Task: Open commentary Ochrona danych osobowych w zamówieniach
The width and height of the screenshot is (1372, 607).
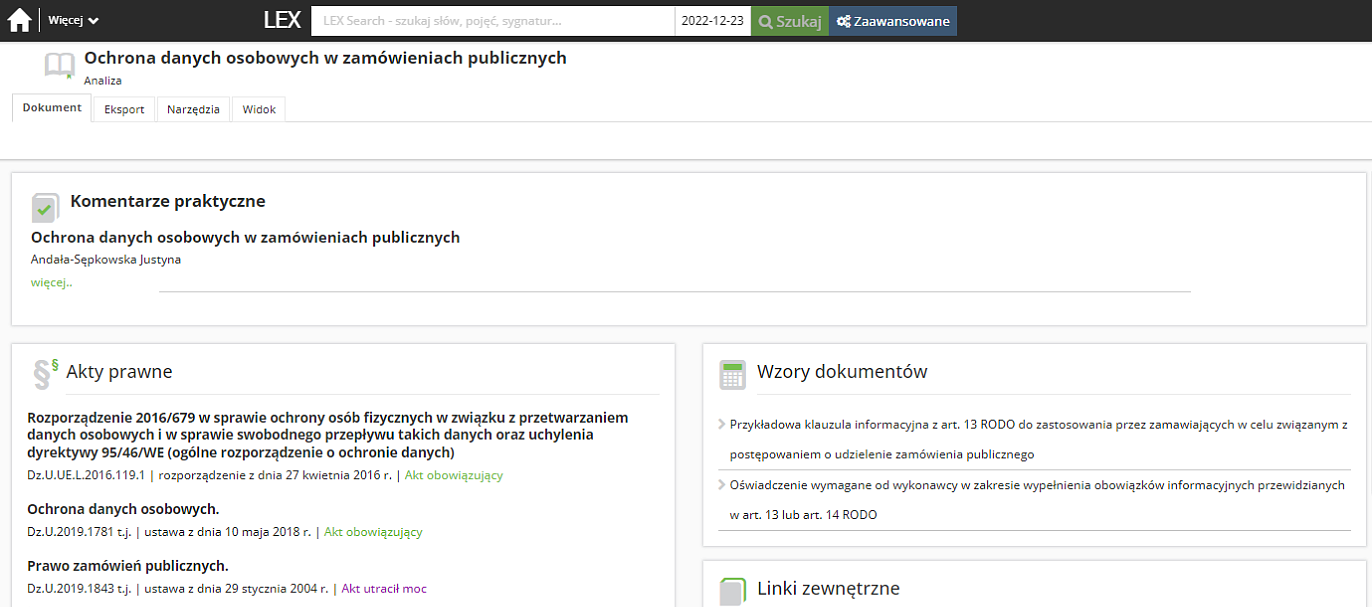Action: [x=245, y=238]
